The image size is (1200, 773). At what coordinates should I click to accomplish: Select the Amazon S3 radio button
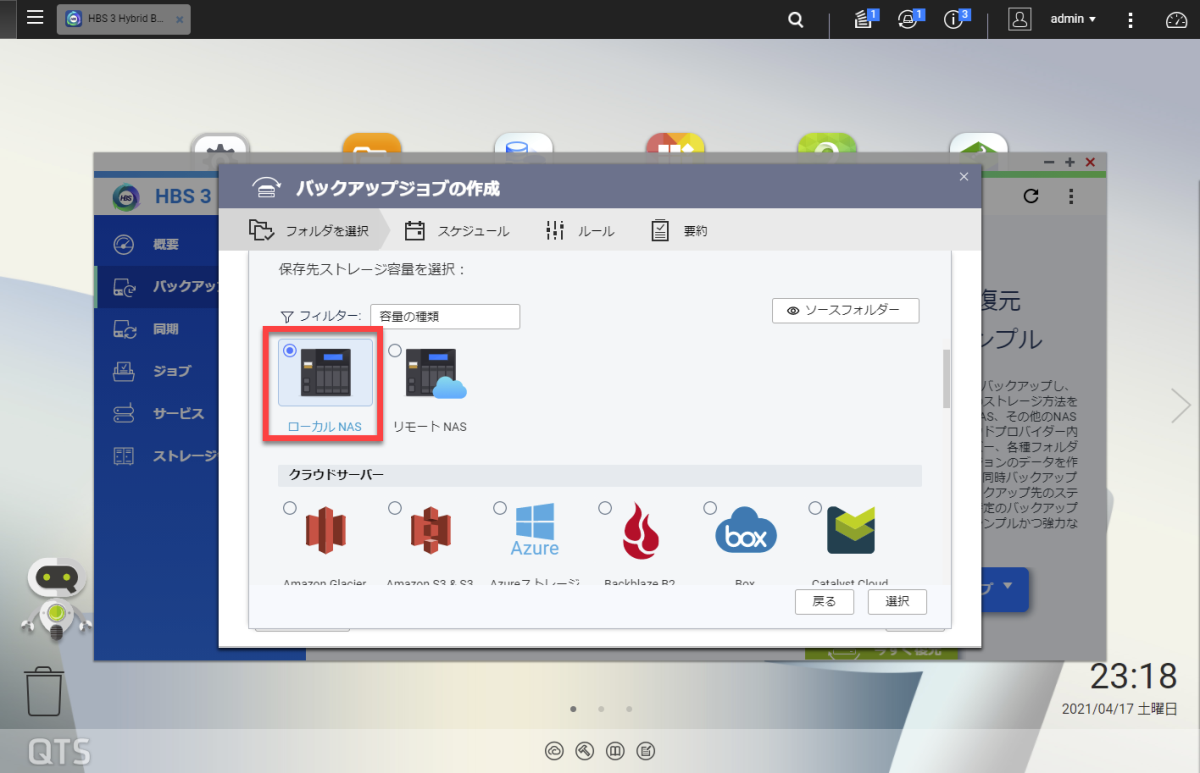(395, 508)
